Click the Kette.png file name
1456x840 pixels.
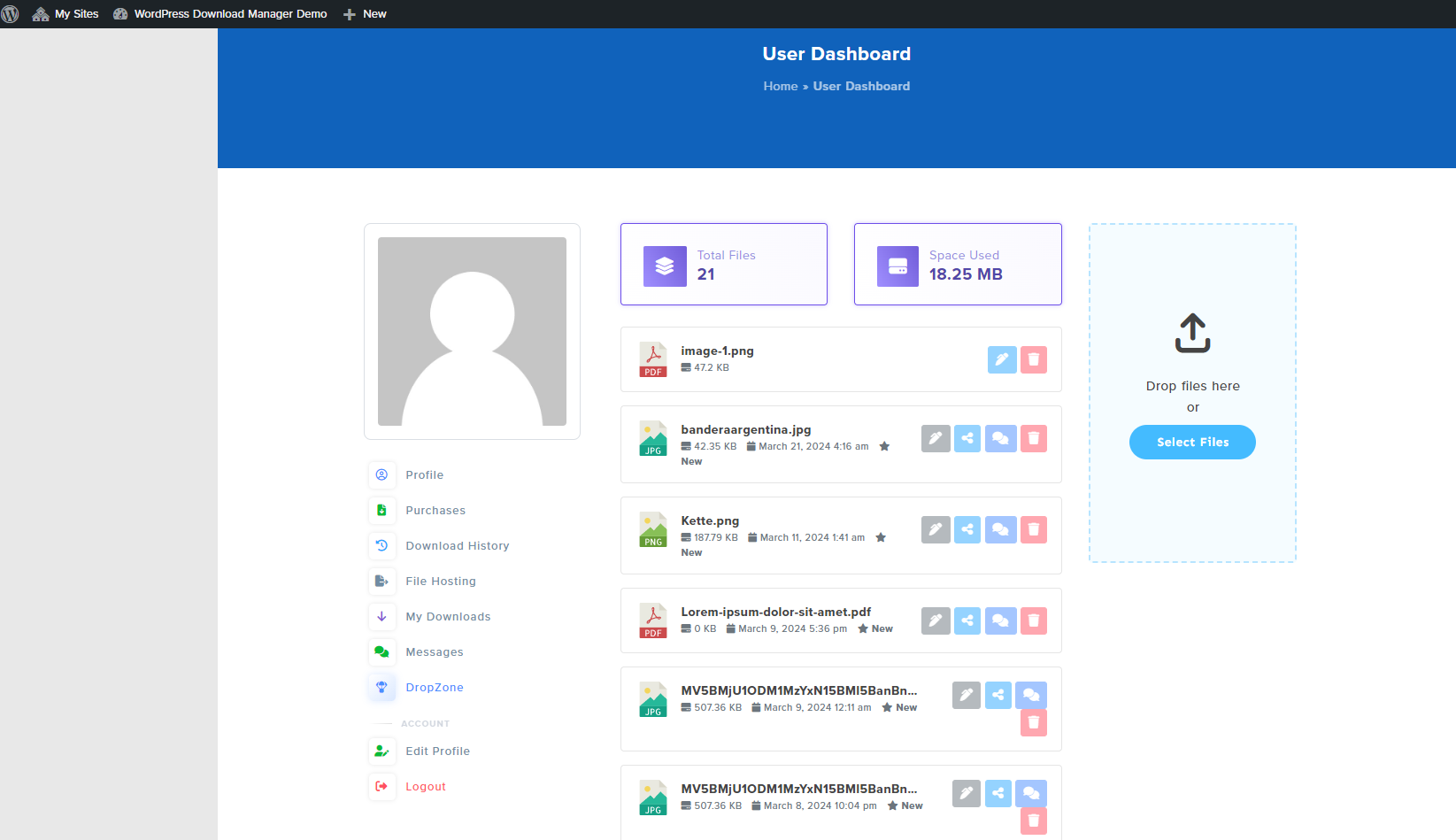coord(710,521)
